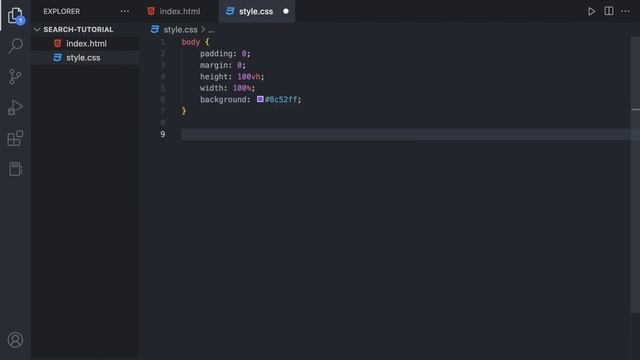Screen dimensions: 640x360
Task: Click the margin property on line 3
Action: [213, 65]
